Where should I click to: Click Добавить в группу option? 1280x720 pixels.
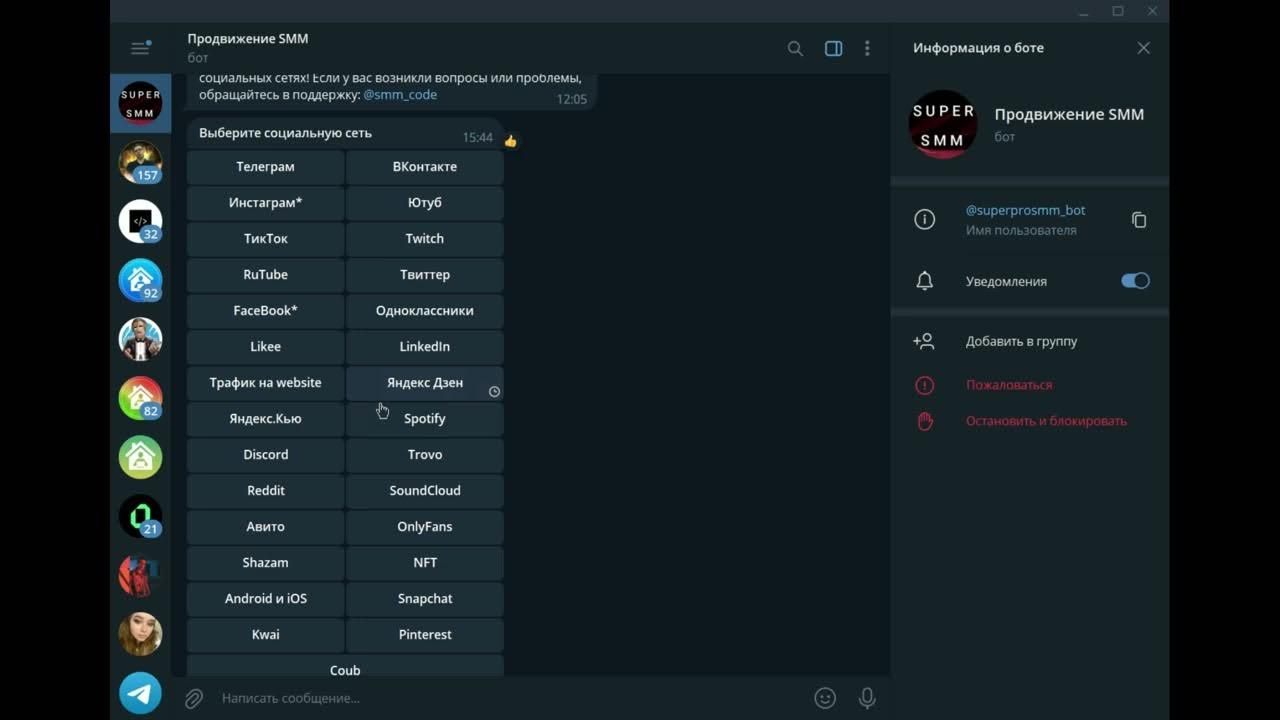[x=1021, y=341]
